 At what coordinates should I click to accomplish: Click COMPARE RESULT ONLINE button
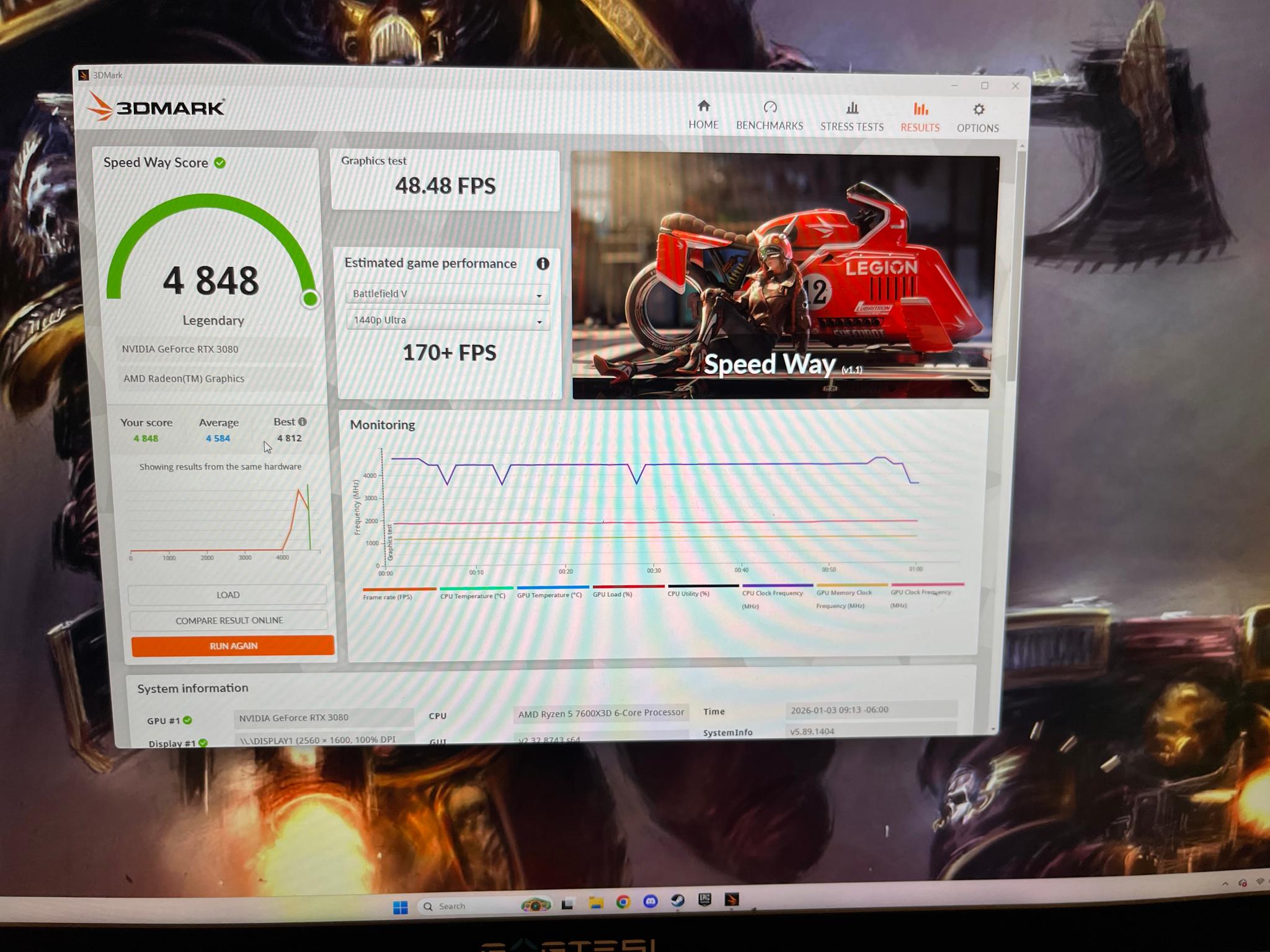pyautogui.click(x=229, y=620)
